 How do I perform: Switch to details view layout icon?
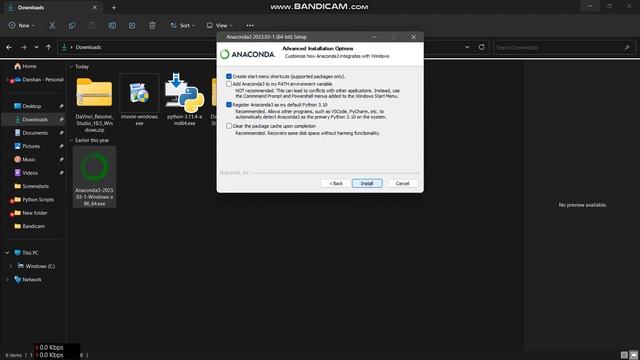[x=624, y=355]
